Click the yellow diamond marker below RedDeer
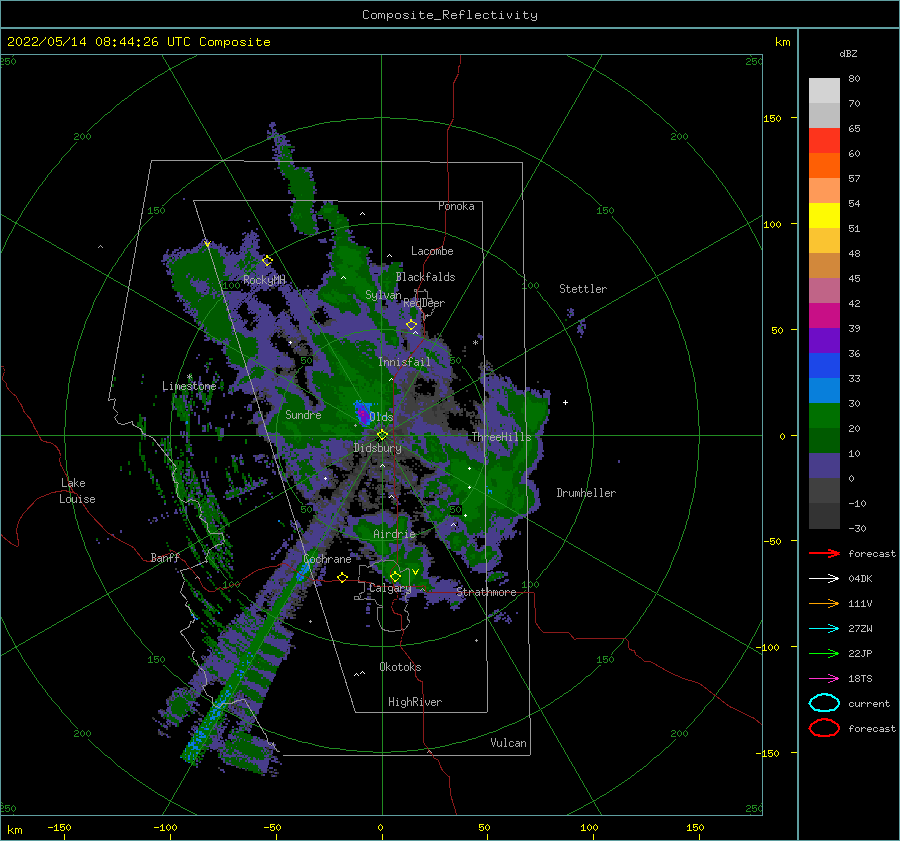The width and height of the screenshot is (900, 841). pos(412,325)
